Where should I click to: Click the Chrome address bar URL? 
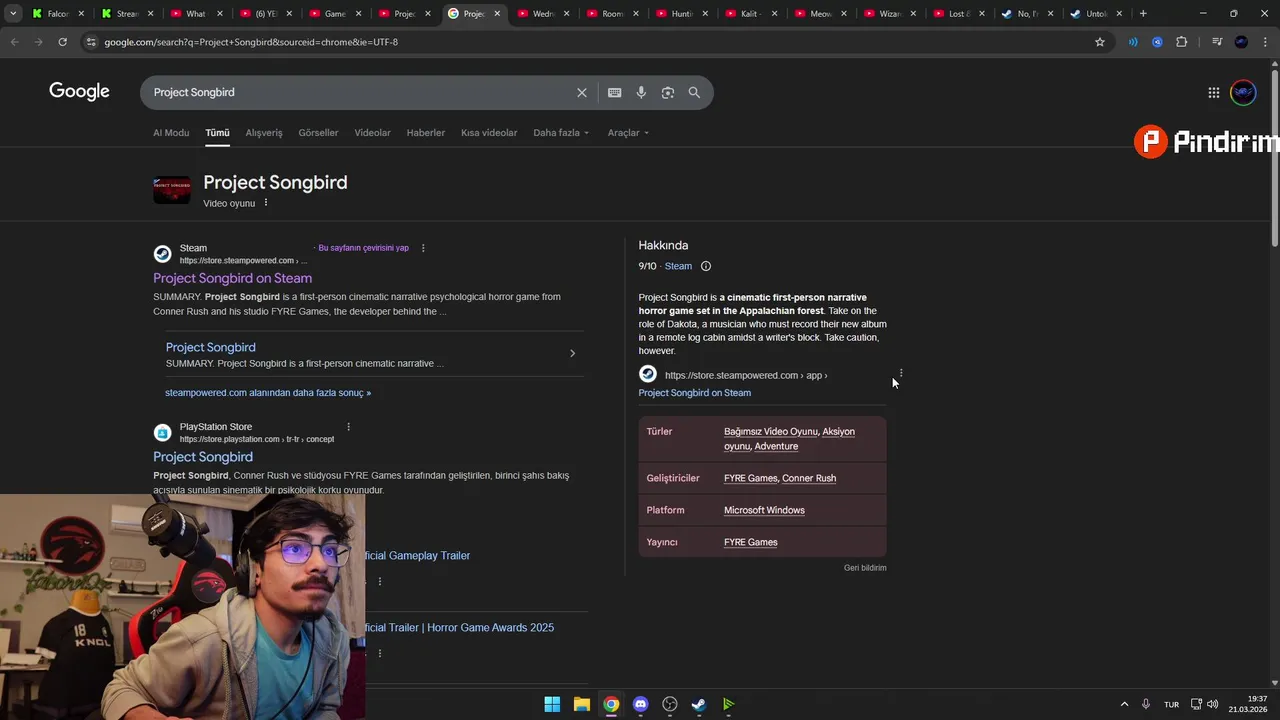pos(251,42)
